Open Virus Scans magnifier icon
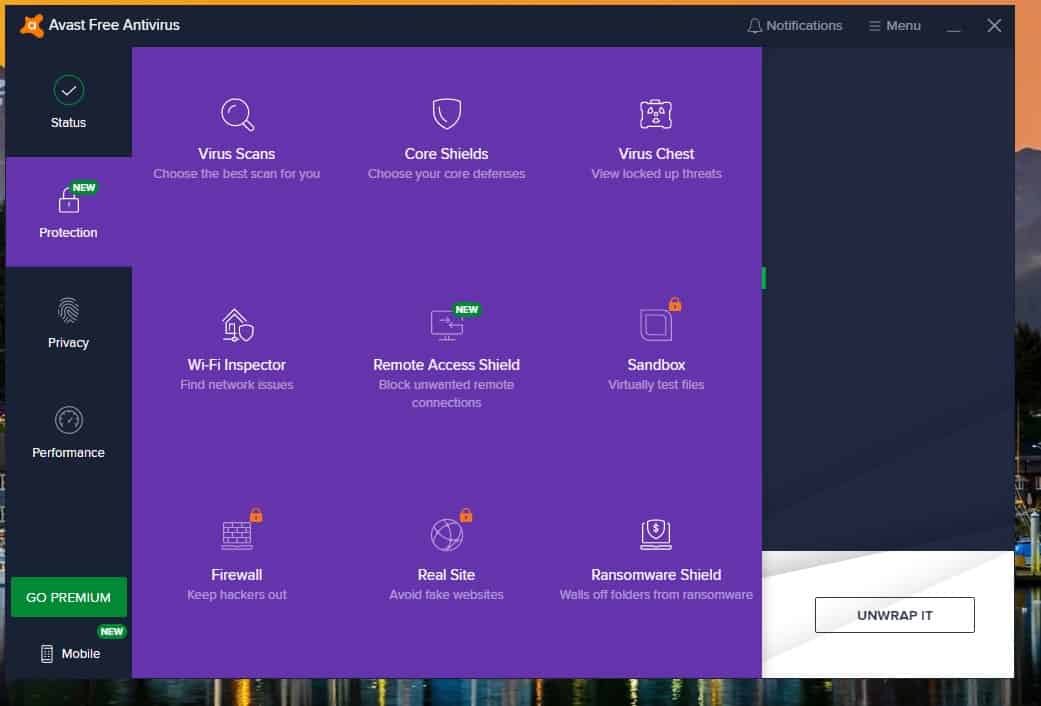This screenshot has height=706, width=1041. [x=237, y=114]
